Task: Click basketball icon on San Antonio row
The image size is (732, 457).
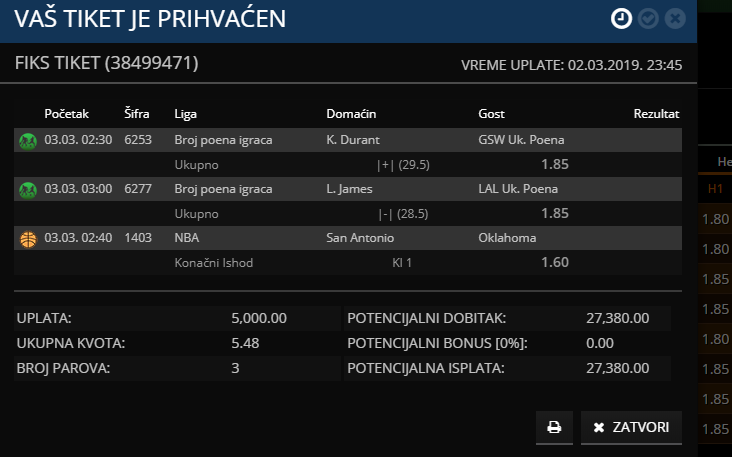Action: point(28,239)
